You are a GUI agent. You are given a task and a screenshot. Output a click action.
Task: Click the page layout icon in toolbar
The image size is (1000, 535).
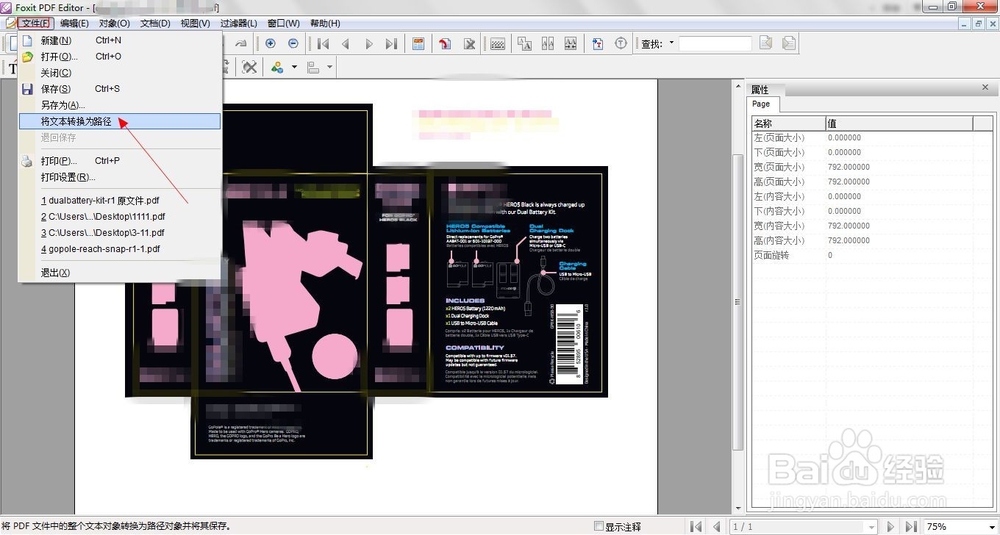click(418, 43)
